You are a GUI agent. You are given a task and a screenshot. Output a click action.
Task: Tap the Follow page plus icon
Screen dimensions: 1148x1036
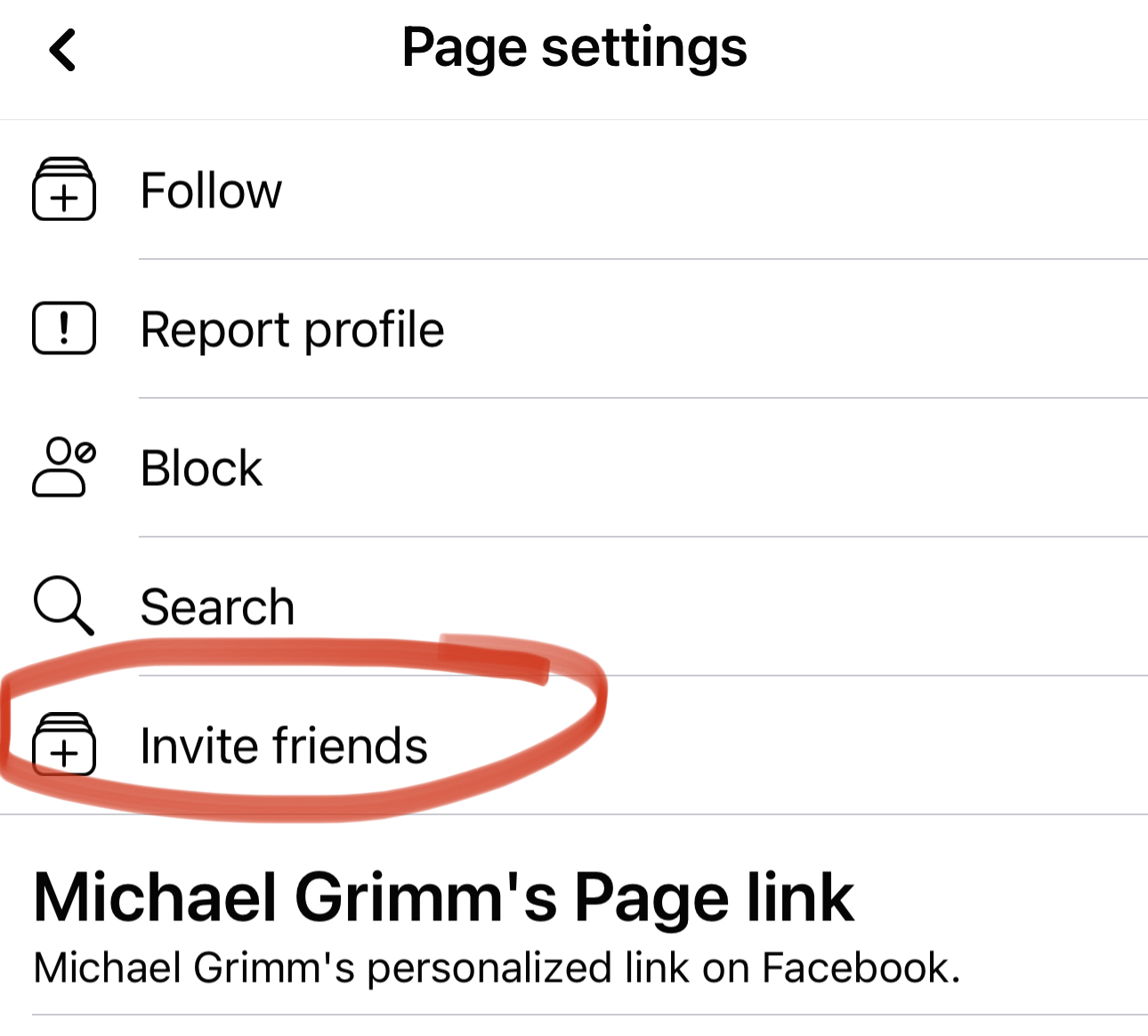click(x=64, y=190)
